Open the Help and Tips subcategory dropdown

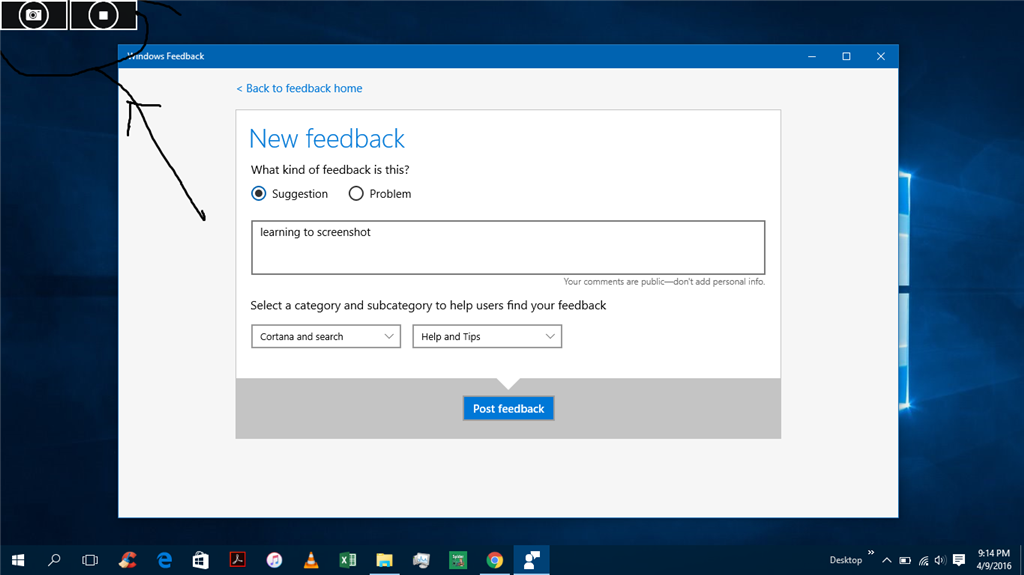pyautogui.click(x=487, y=337)
